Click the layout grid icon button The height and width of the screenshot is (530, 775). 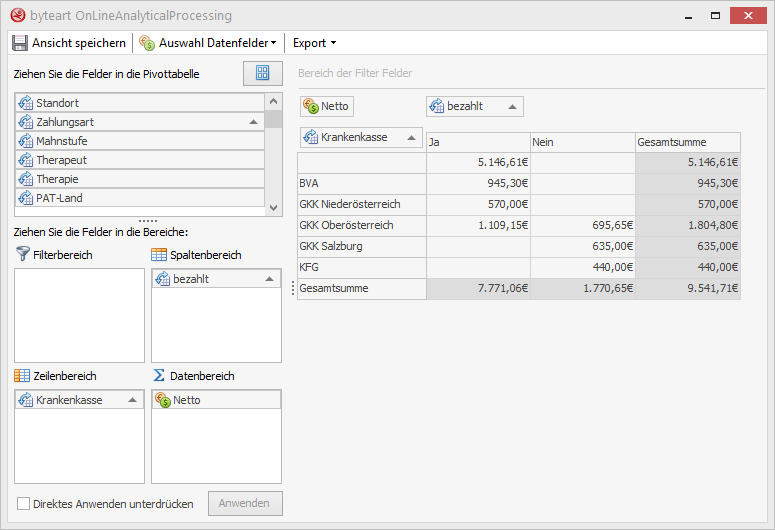(x=263, y=73)
